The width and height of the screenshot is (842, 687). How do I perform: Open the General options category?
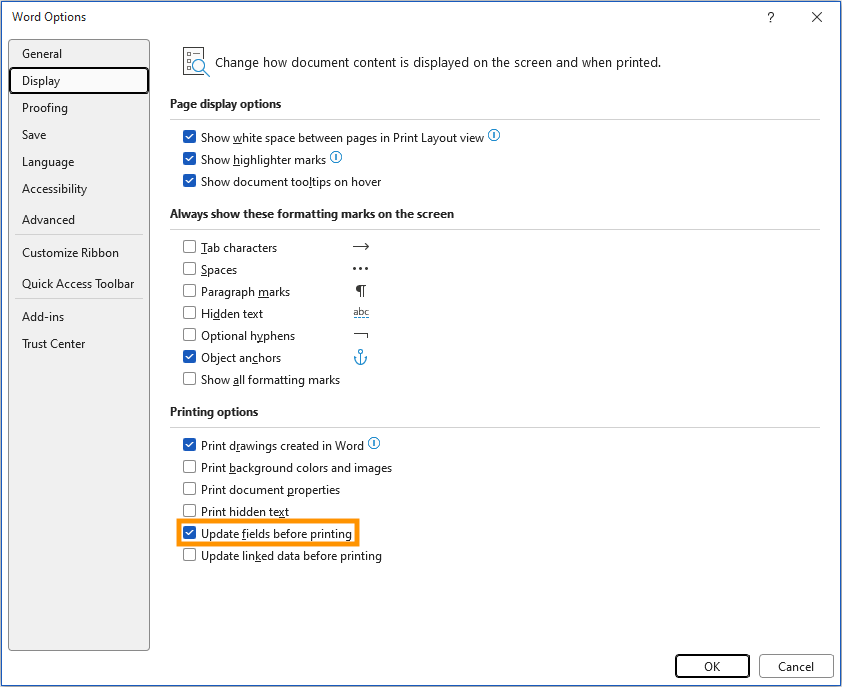[79, 54]
